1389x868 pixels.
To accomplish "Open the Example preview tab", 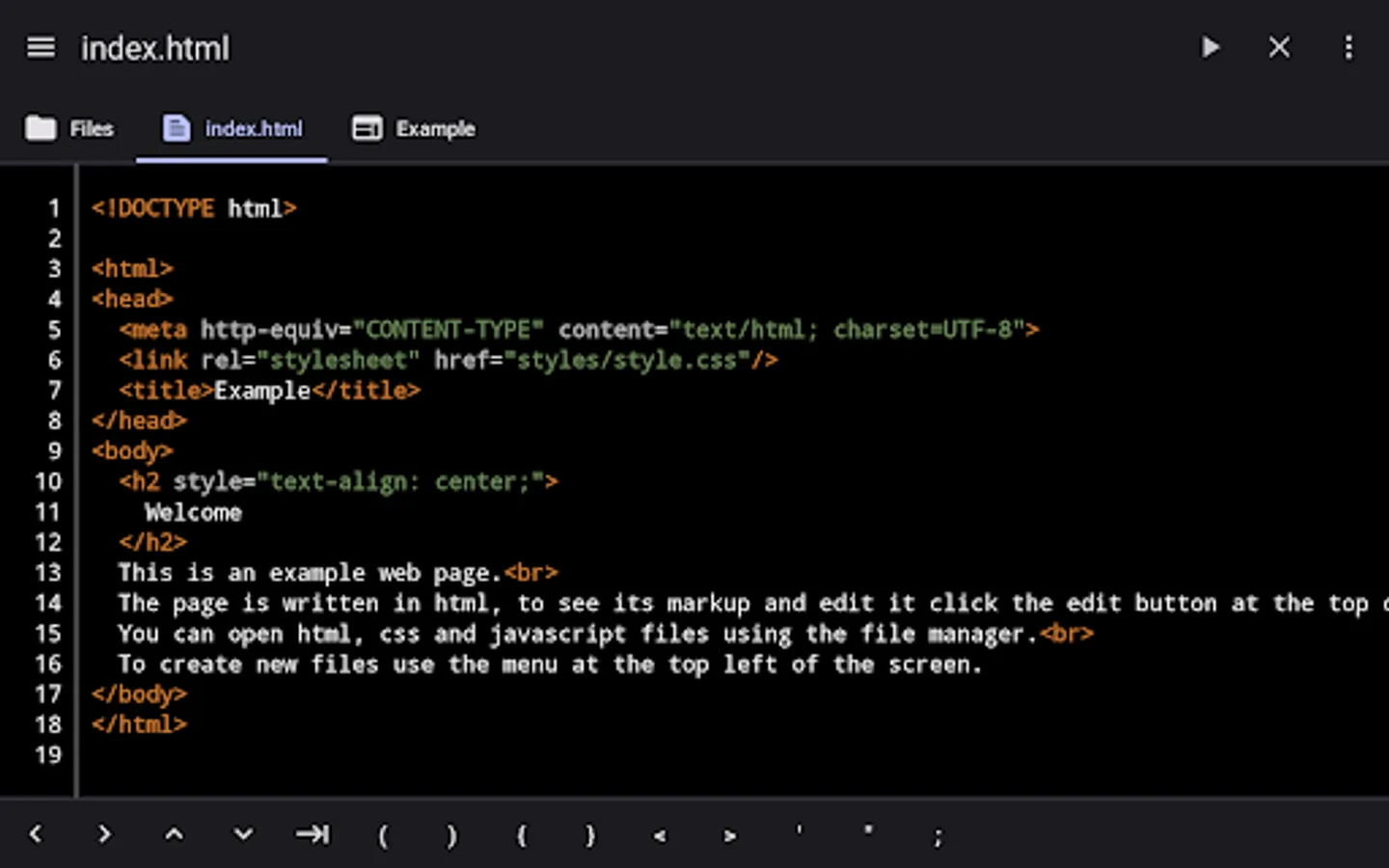I will [414, 128].
